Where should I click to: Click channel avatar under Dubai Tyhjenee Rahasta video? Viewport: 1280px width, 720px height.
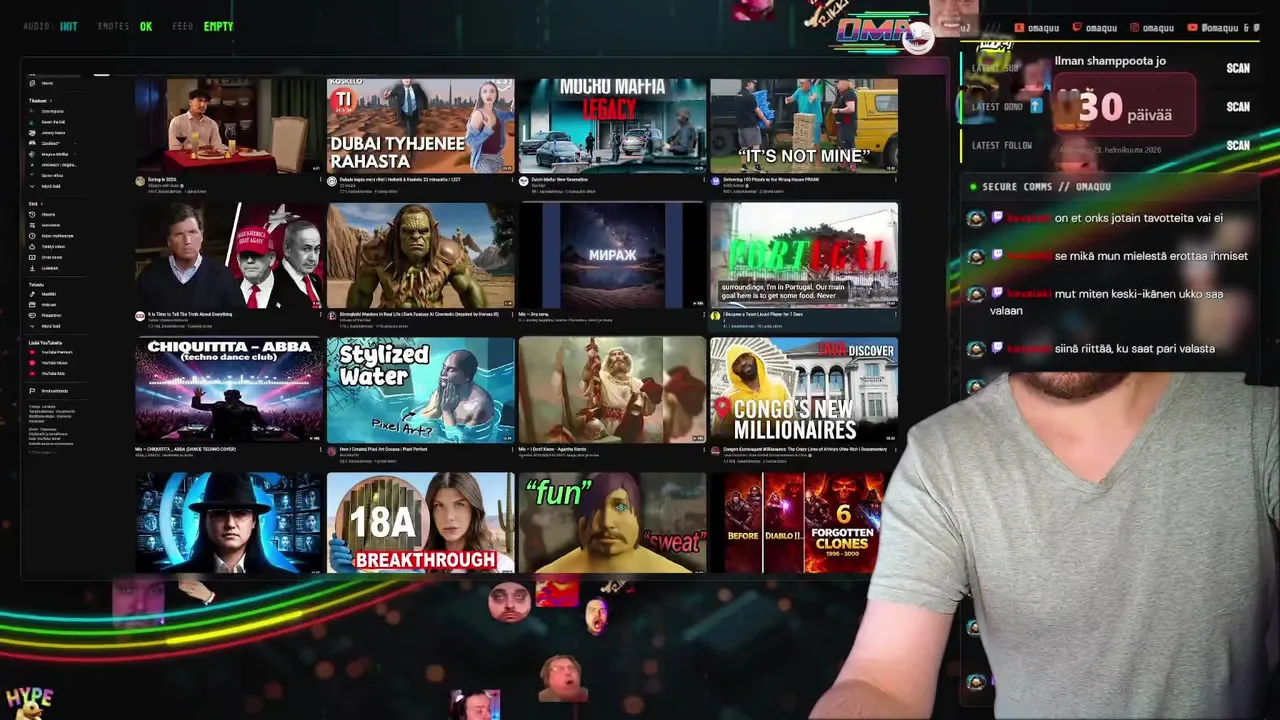332,181
